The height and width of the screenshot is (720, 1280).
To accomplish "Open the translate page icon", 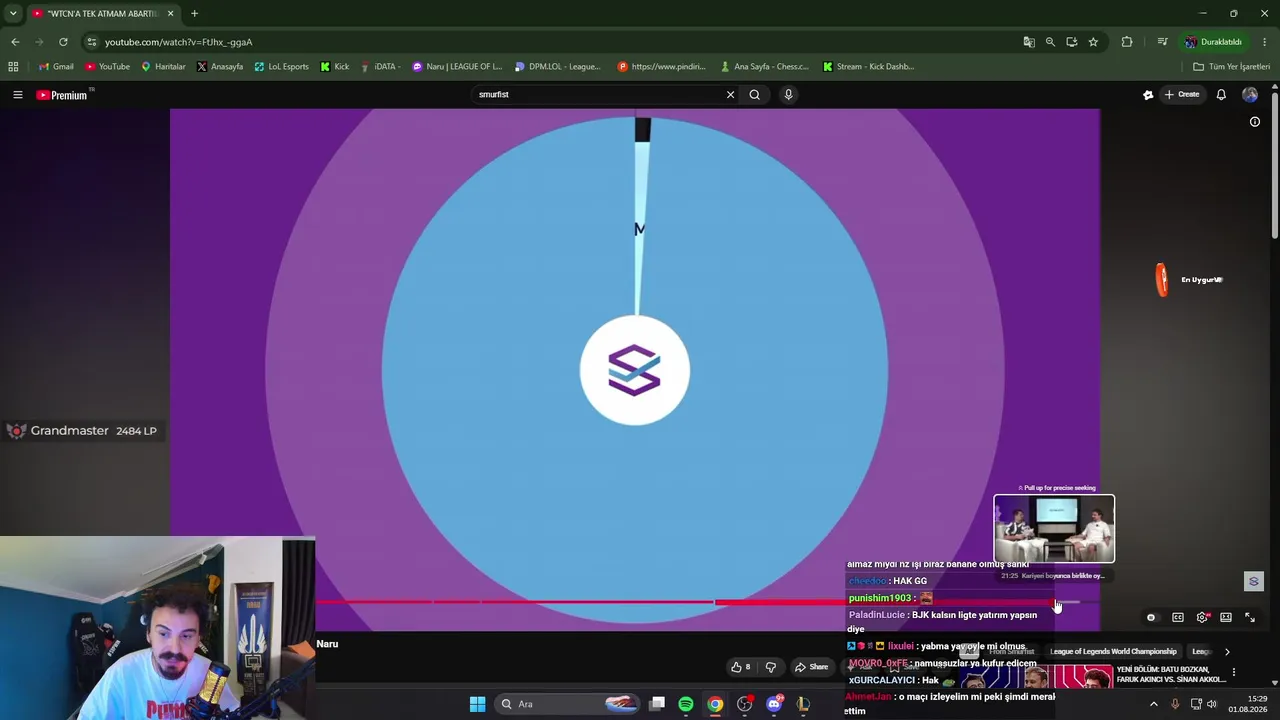I will point(1029,42).
